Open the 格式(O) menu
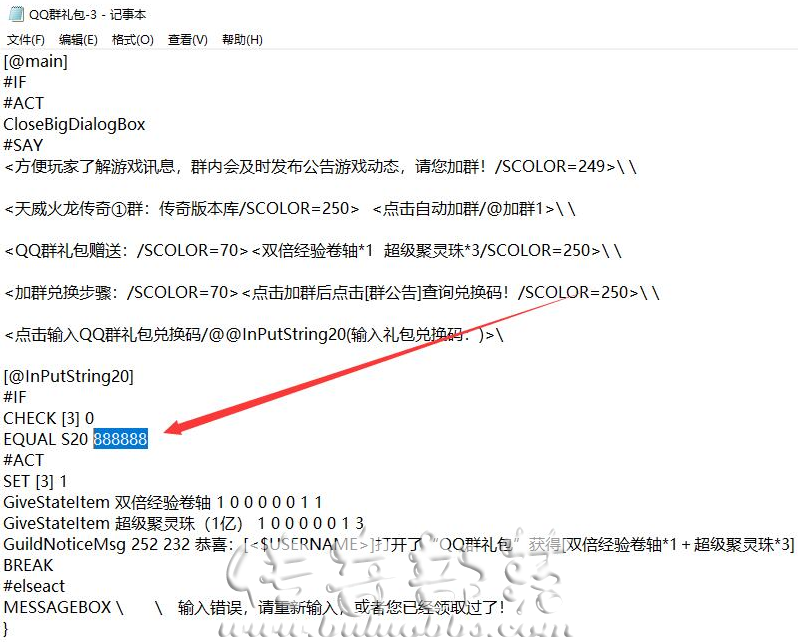The width and height of the screenshot is (798, 642). click(133, 40)
